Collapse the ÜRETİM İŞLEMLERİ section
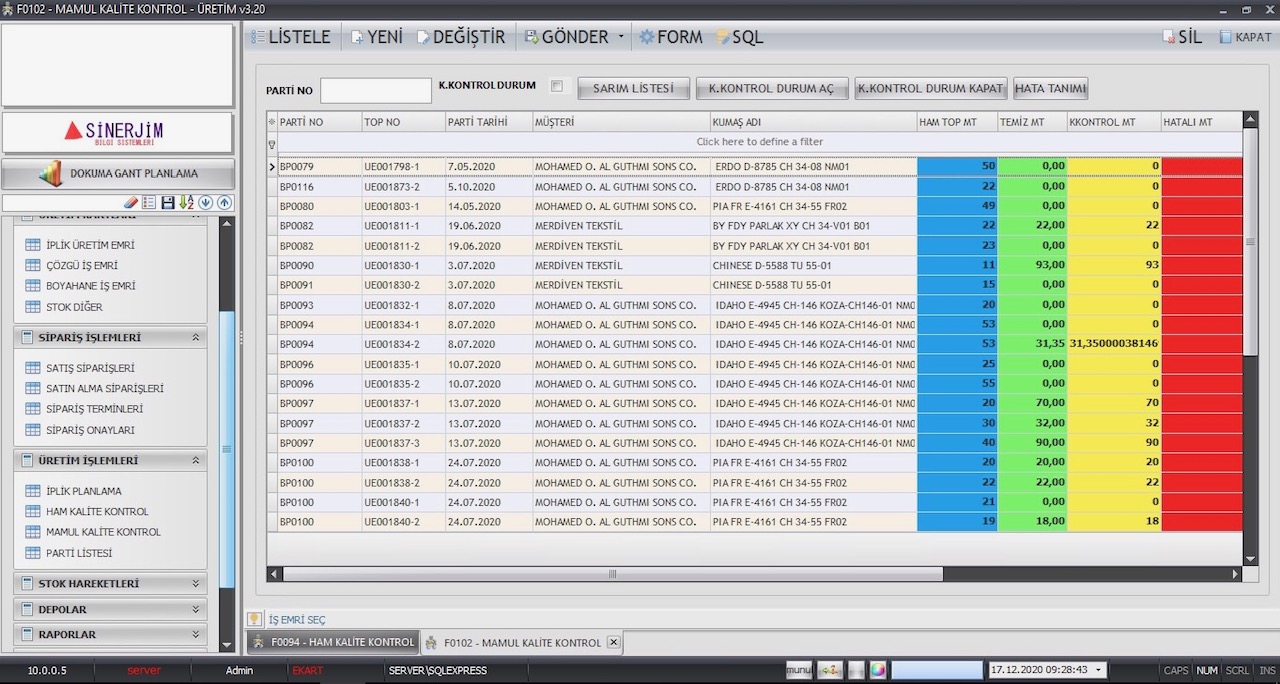Viewport: 1280px width, 684px height. pos(196,461)
